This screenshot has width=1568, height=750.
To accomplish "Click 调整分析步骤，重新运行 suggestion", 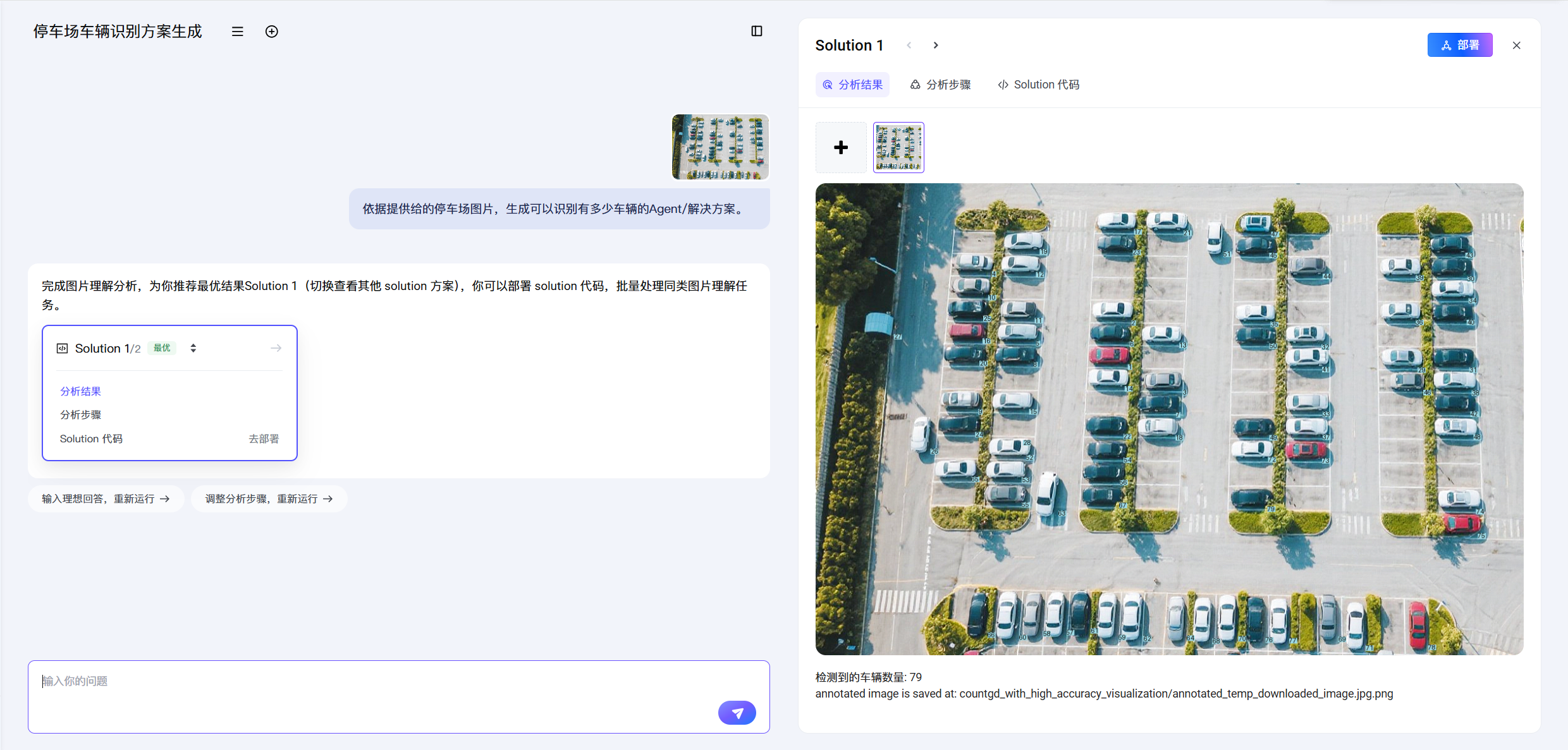I will point(269,499).
